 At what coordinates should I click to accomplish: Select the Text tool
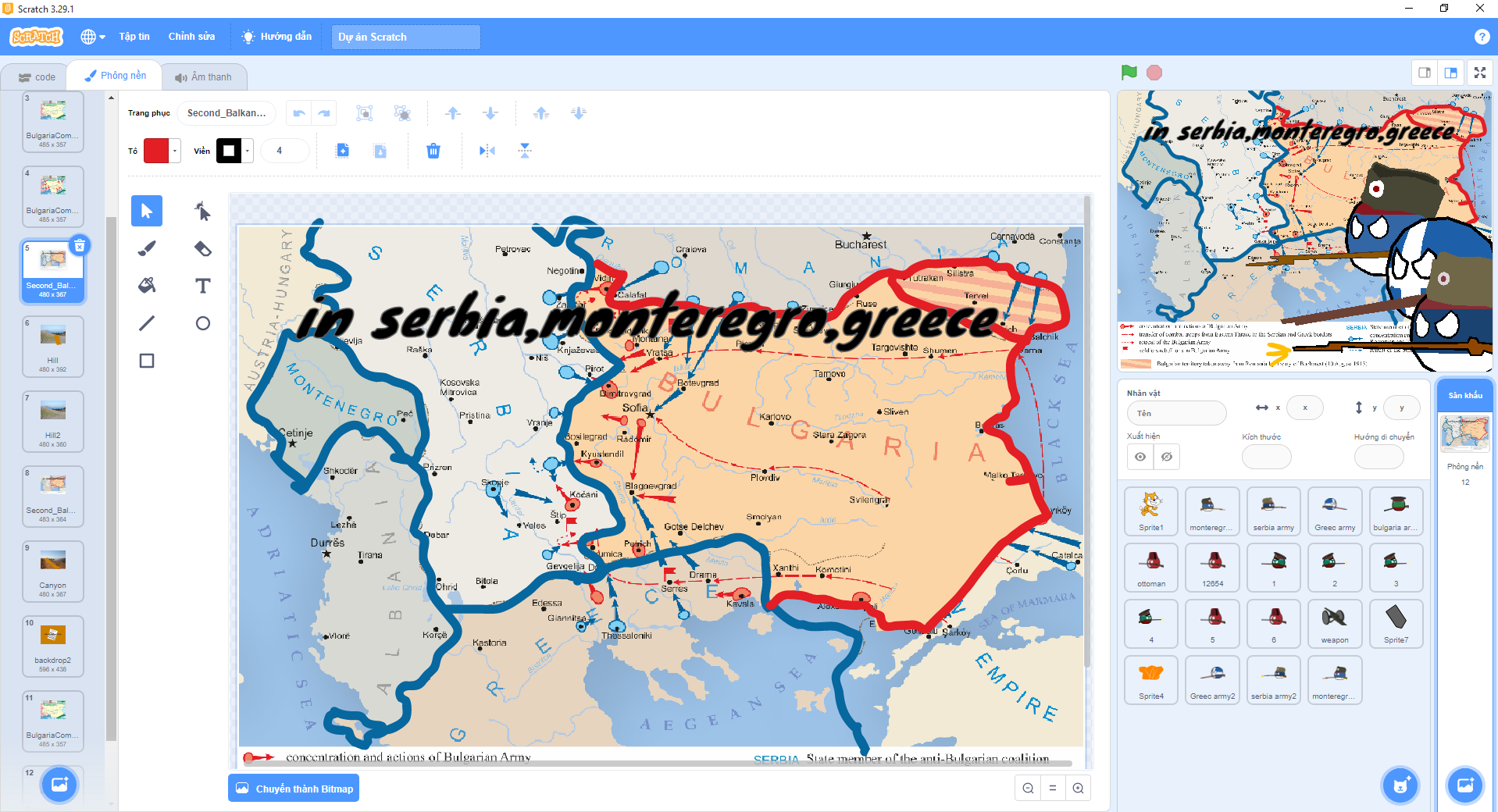pyautogui.click(x=202, y=286)
